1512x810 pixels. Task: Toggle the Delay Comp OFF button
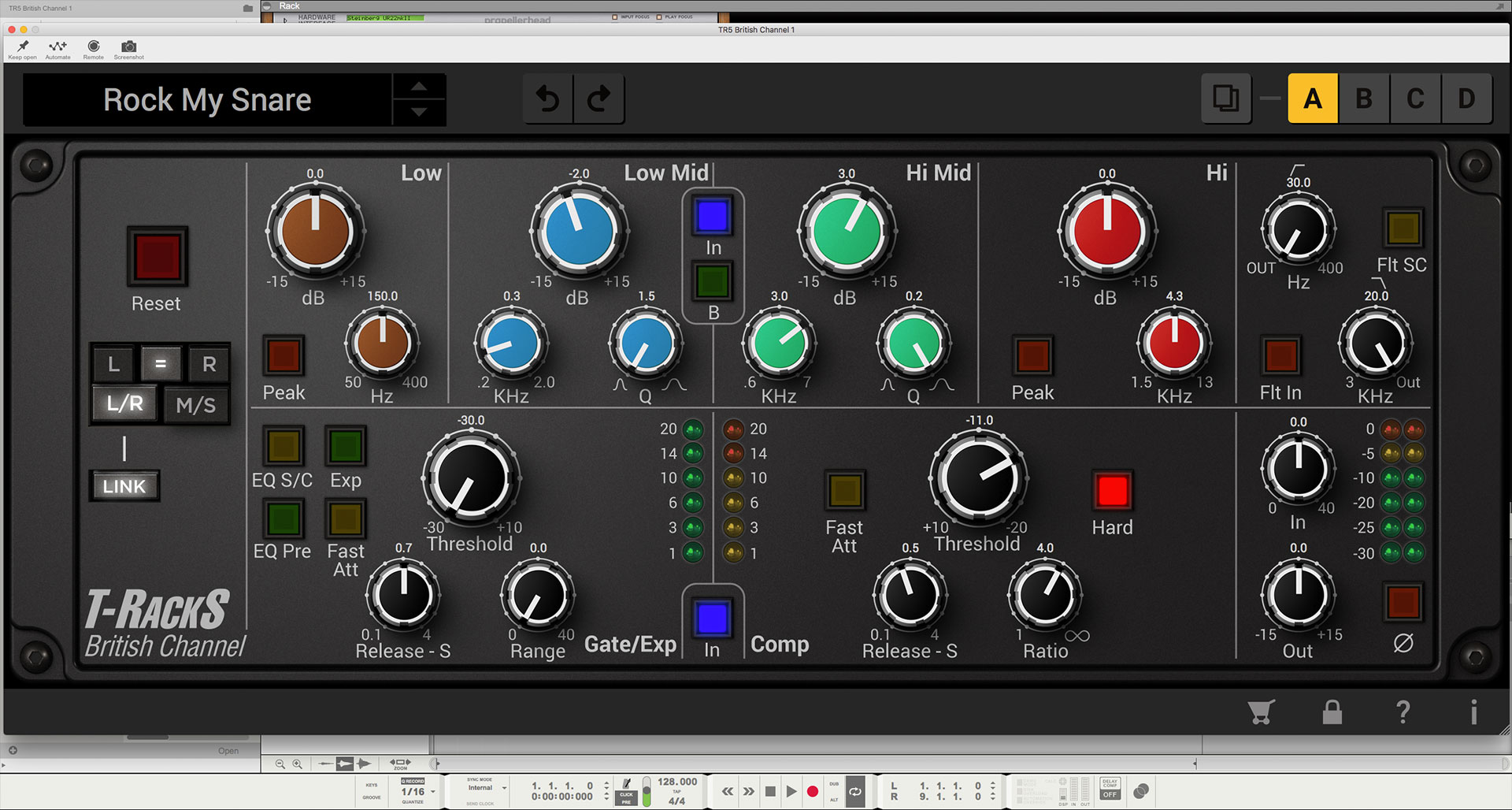(1110, 790)
